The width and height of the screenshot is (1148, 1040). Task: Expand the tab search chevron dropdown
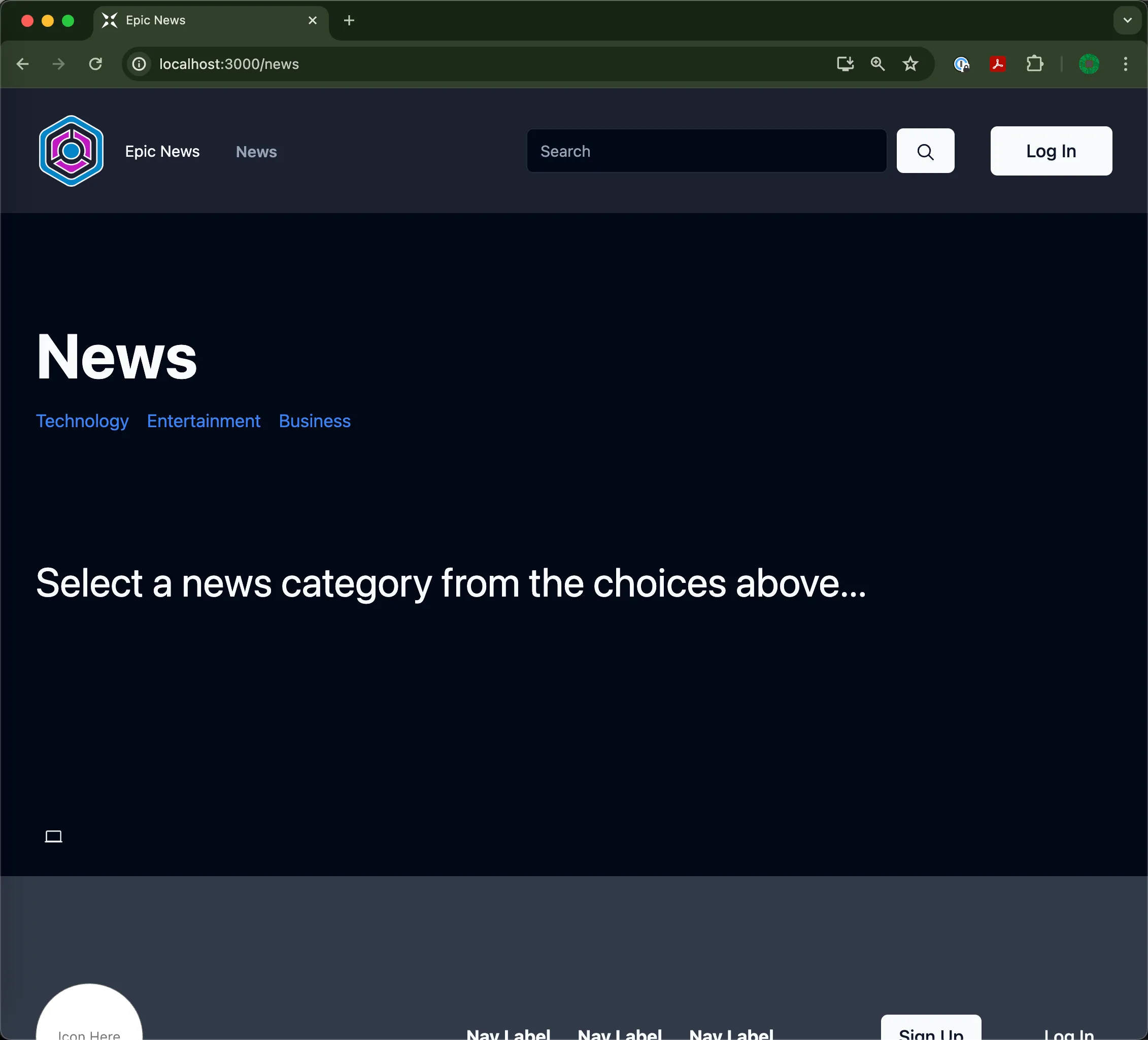pyautogui.click(x=1127, y=20)
